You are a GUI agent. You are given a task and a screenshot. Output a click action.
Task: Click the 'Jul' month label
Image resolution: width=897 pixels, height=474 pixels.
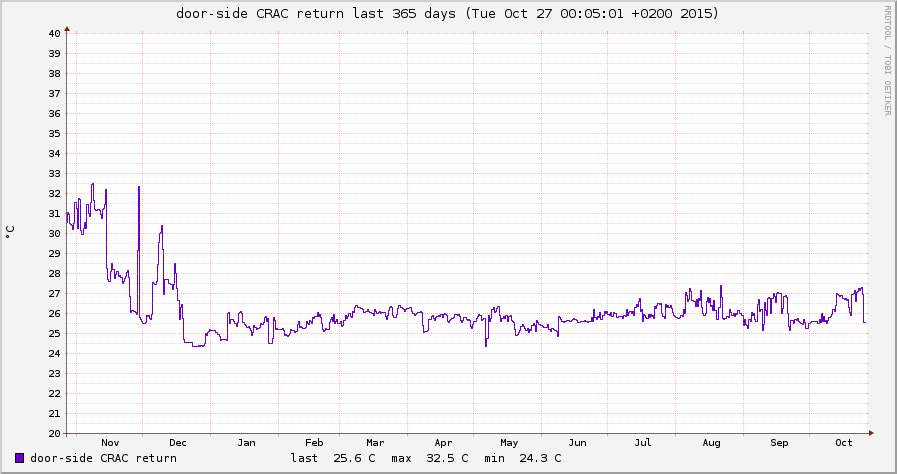[643, 443]
